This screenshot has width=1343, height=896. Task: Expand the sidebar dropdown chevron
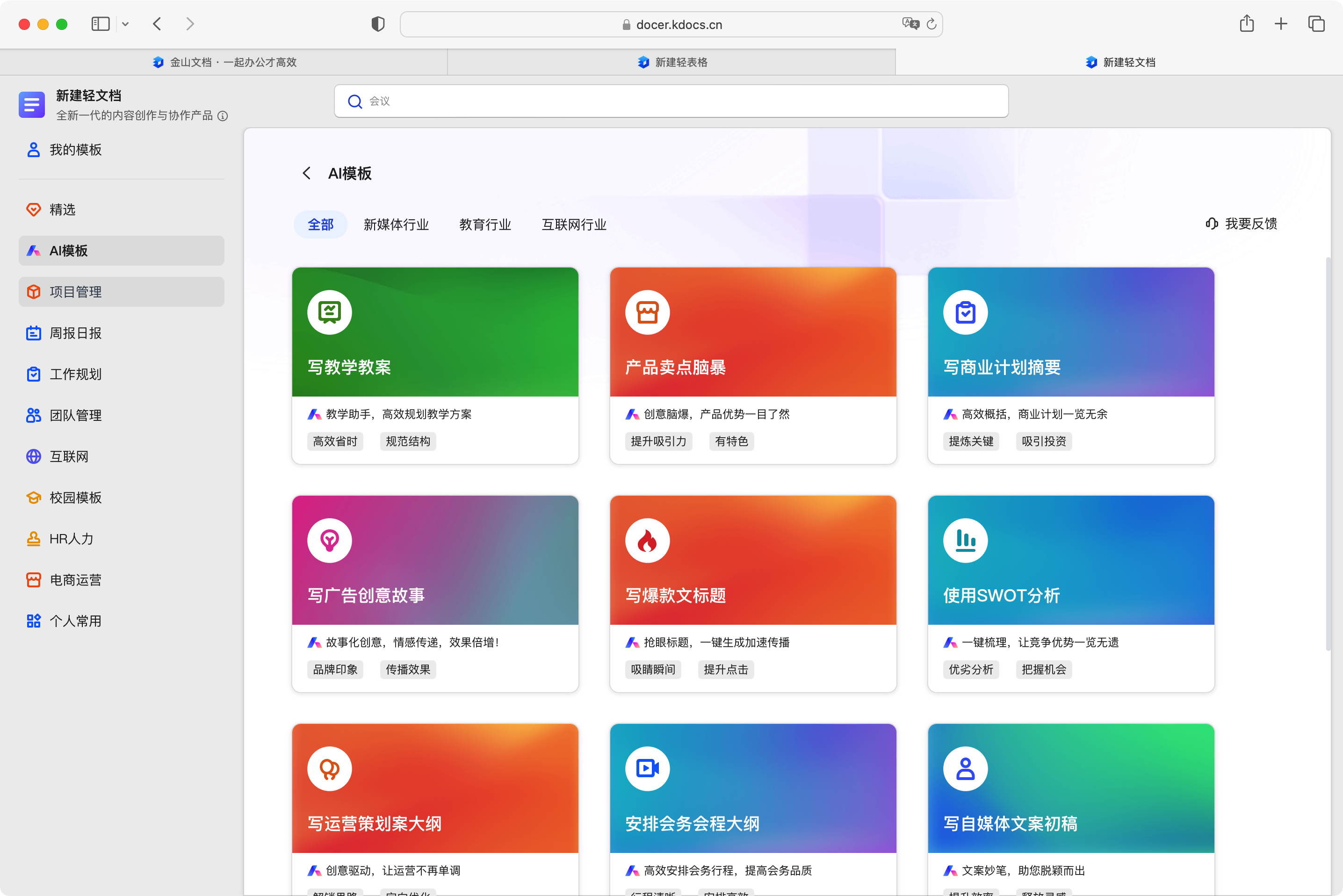pyautogui.click(x=126, y=24)
